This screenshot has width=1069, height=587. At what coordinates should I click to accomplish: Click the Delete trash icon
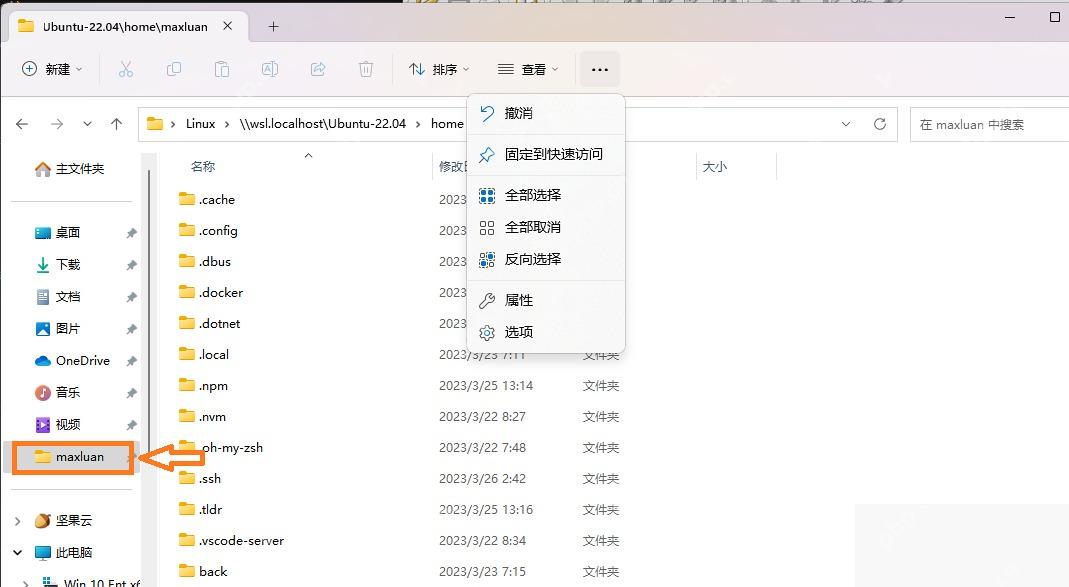click(366, 69)
